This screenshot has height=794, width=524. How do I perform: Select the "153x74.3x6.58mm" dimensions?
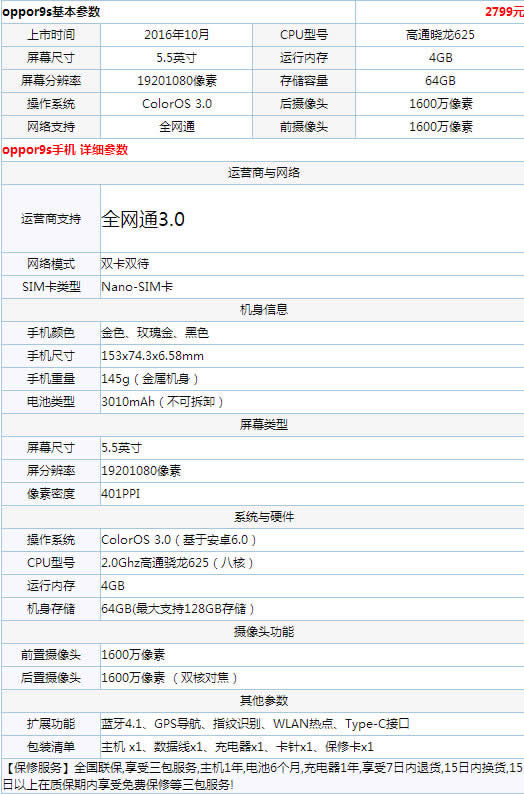click(x=152, y=356)
